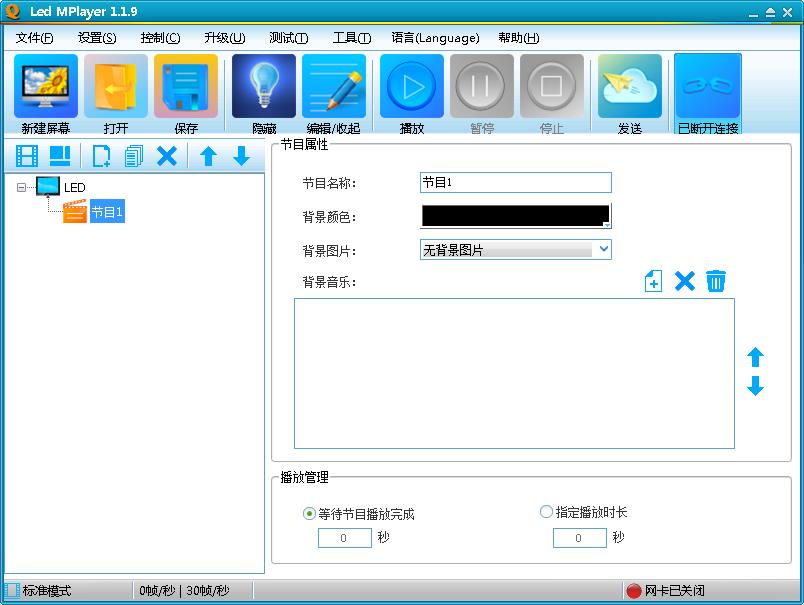Open the 文件(F) menu
Image resolution: width=804 pixels, height=605 pixels.
click(34, 38)
